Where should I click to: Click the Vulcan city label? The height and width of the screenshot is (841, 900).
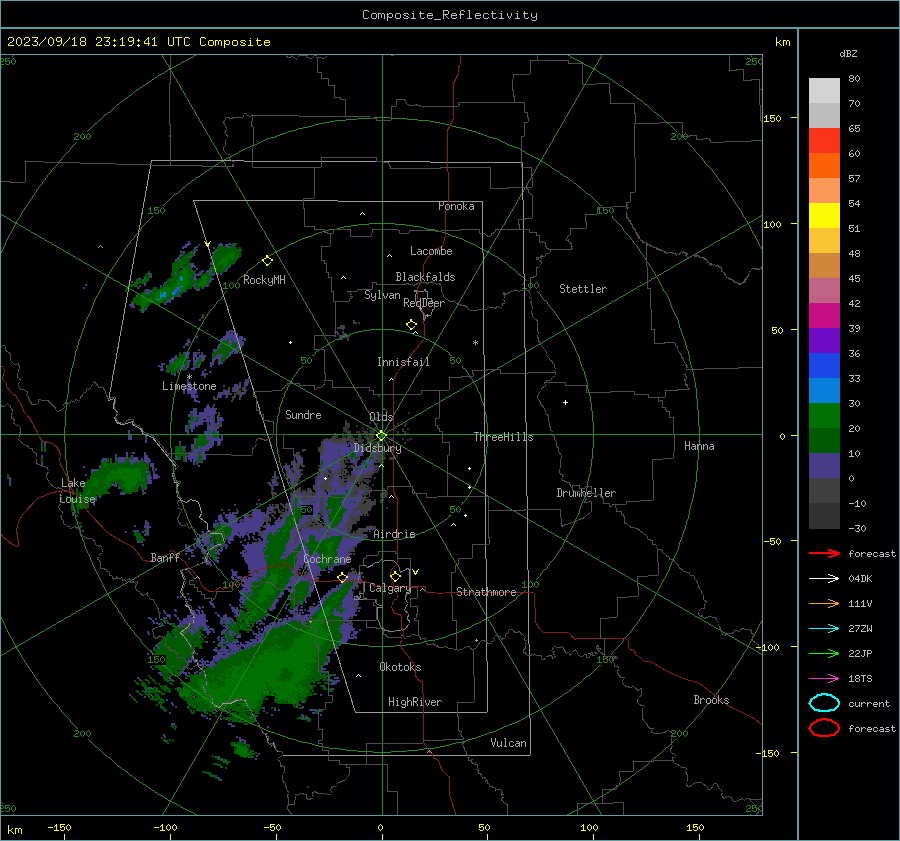pyautogui.click(x=508, y=743)
